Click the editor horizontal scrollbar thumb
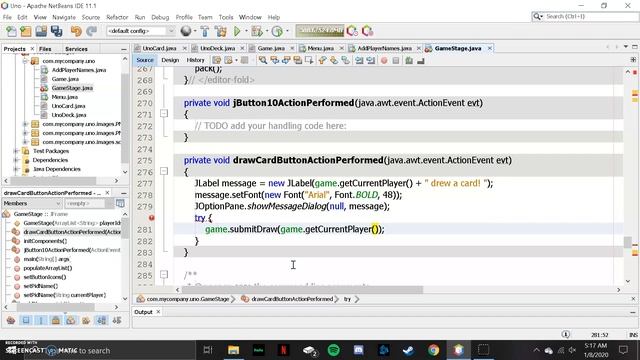Viewport: 640px width, 360px height. coord(302,289)
